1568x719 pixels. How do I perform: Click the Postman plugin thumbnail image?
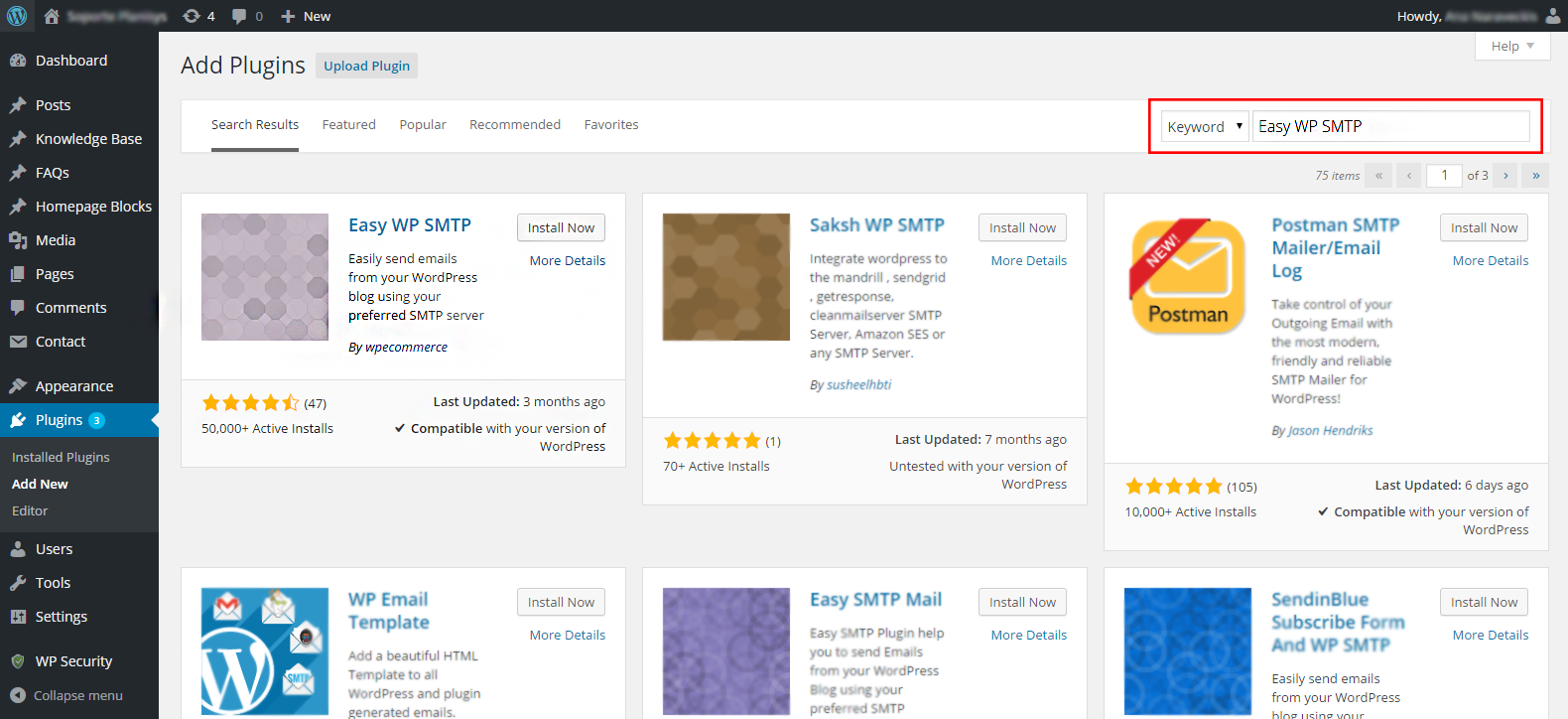point(1188,277)
